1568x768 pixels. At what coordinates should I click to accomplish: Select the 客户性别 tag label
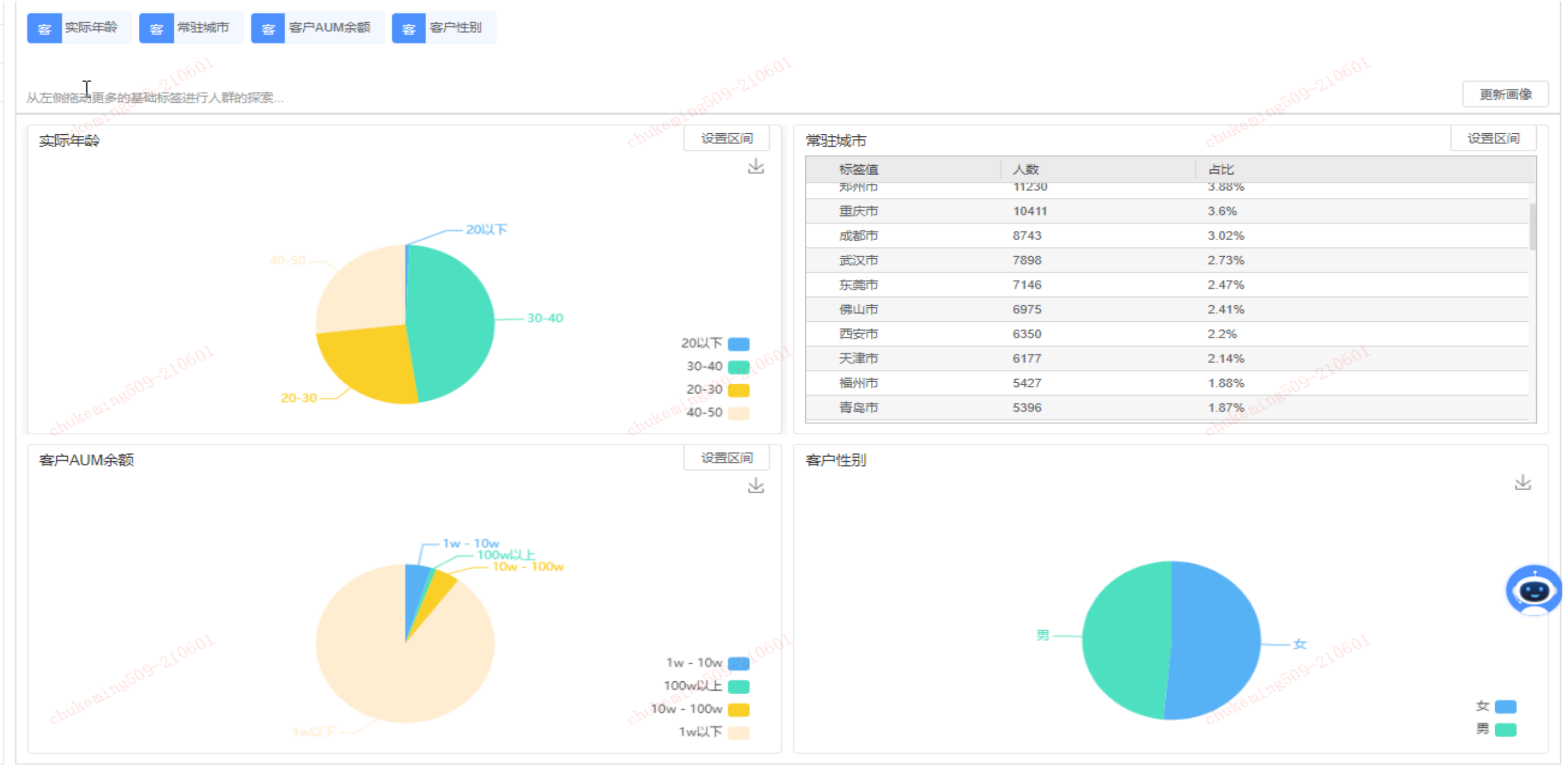pyautogui.click(x=455, y=27)
